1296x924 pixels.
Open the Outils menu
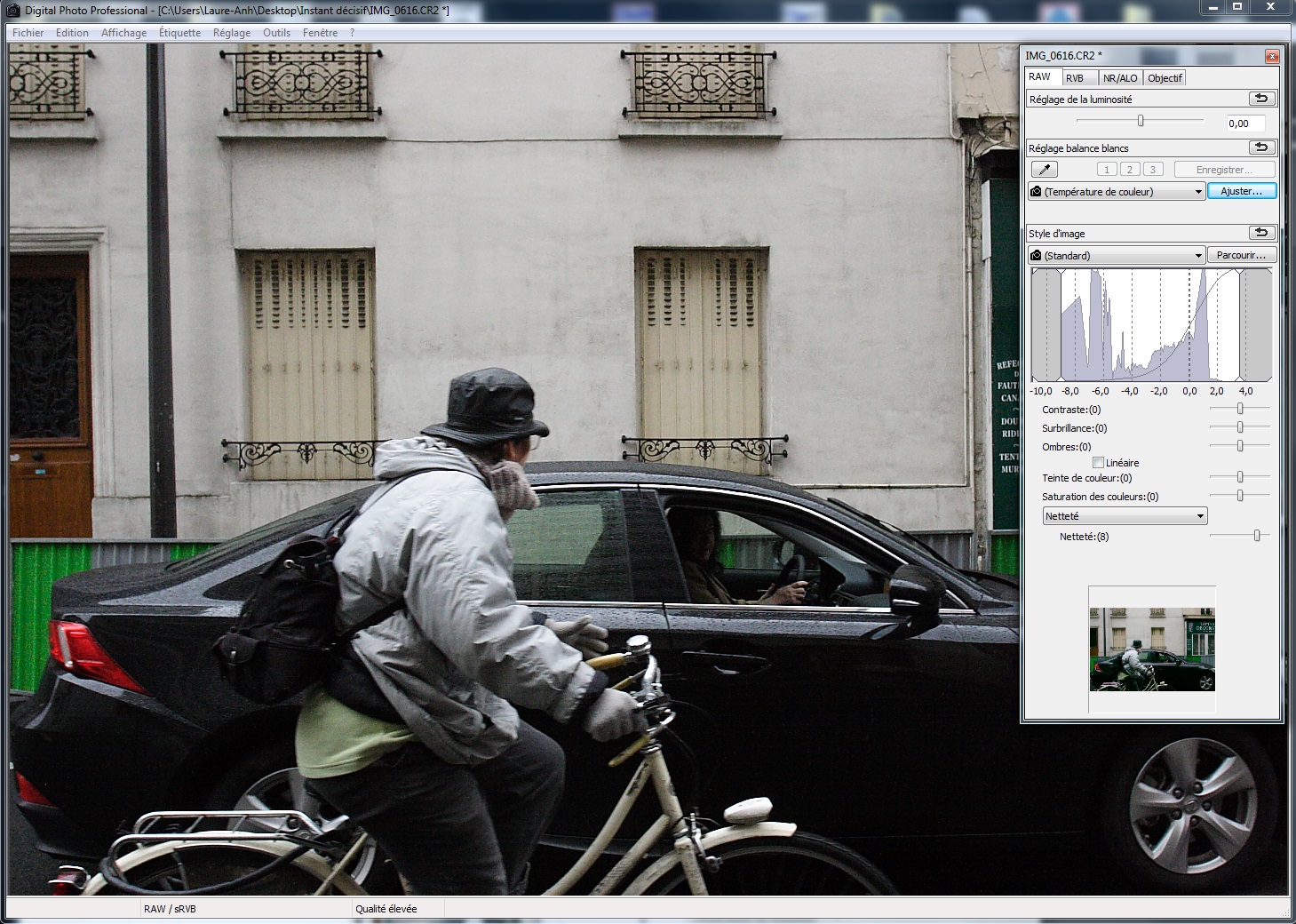tap(276, 33)
